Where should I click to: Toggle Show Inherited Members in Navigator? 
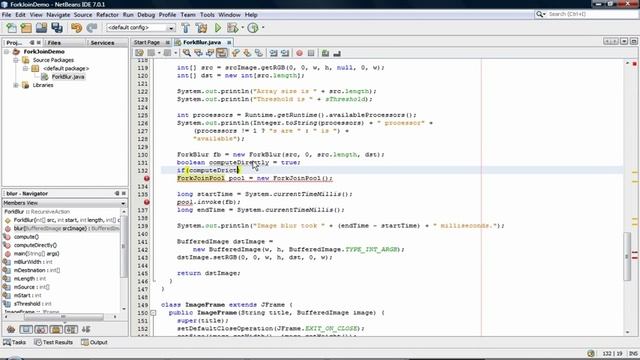click(11, 329)
